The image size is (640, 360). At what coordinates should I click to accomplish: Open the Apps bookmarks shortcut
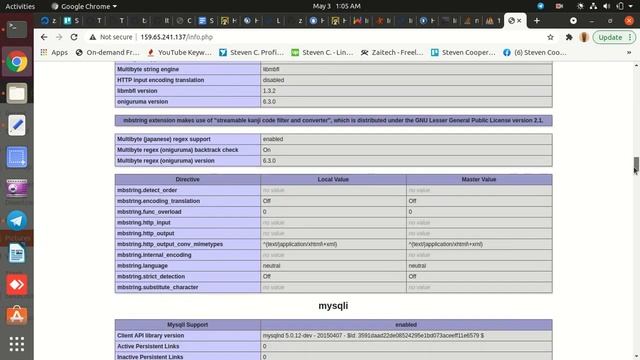click(x=54, y=52)
